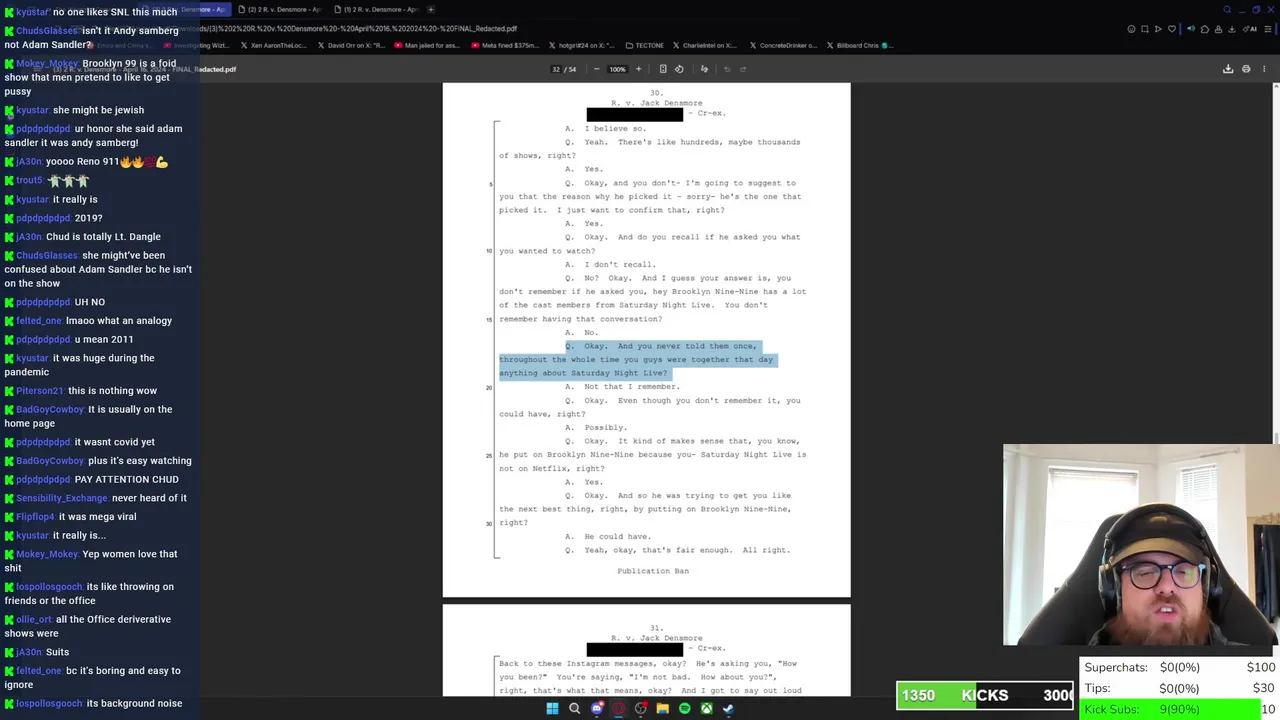Click chat username 'ollie_ort'
The image size is (1280, 720).
click(34, 619)
